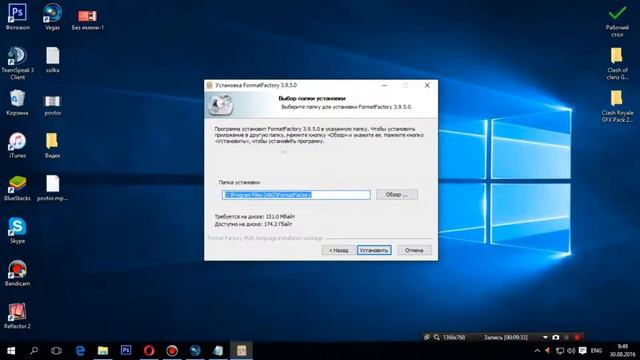Click the installation folder path field
This screenshot has height=360, width=640.
[x=296, y=195]
